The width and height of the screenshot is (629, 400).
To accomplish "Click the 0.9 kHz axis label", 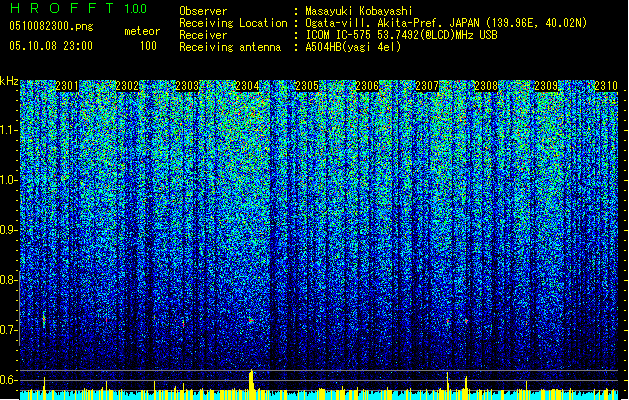I will coord(8,230).
